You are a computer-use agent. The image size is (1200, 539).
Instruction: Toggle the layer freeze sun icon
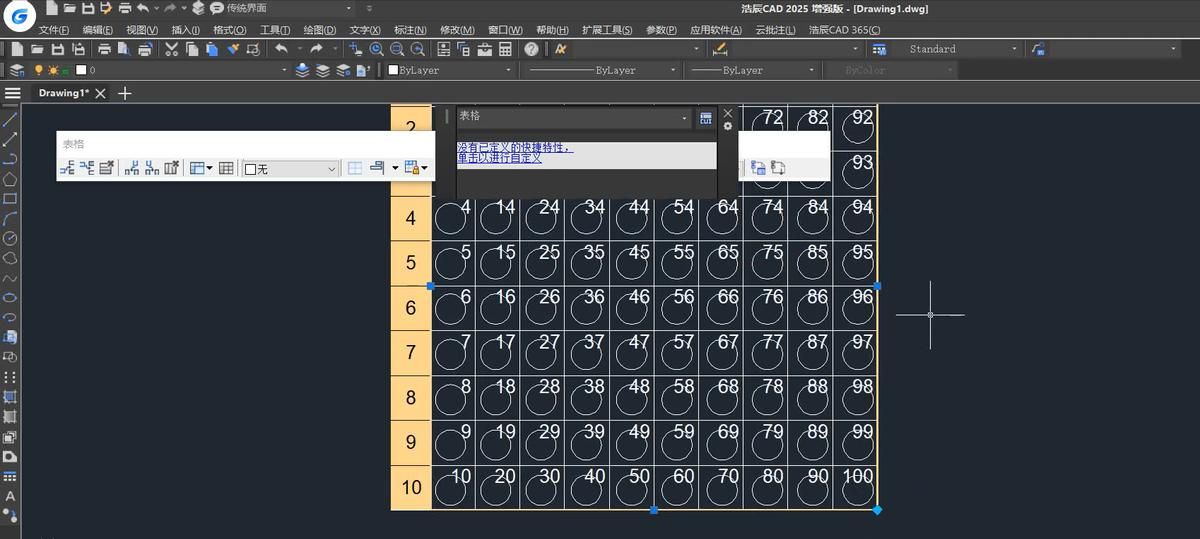53,71
